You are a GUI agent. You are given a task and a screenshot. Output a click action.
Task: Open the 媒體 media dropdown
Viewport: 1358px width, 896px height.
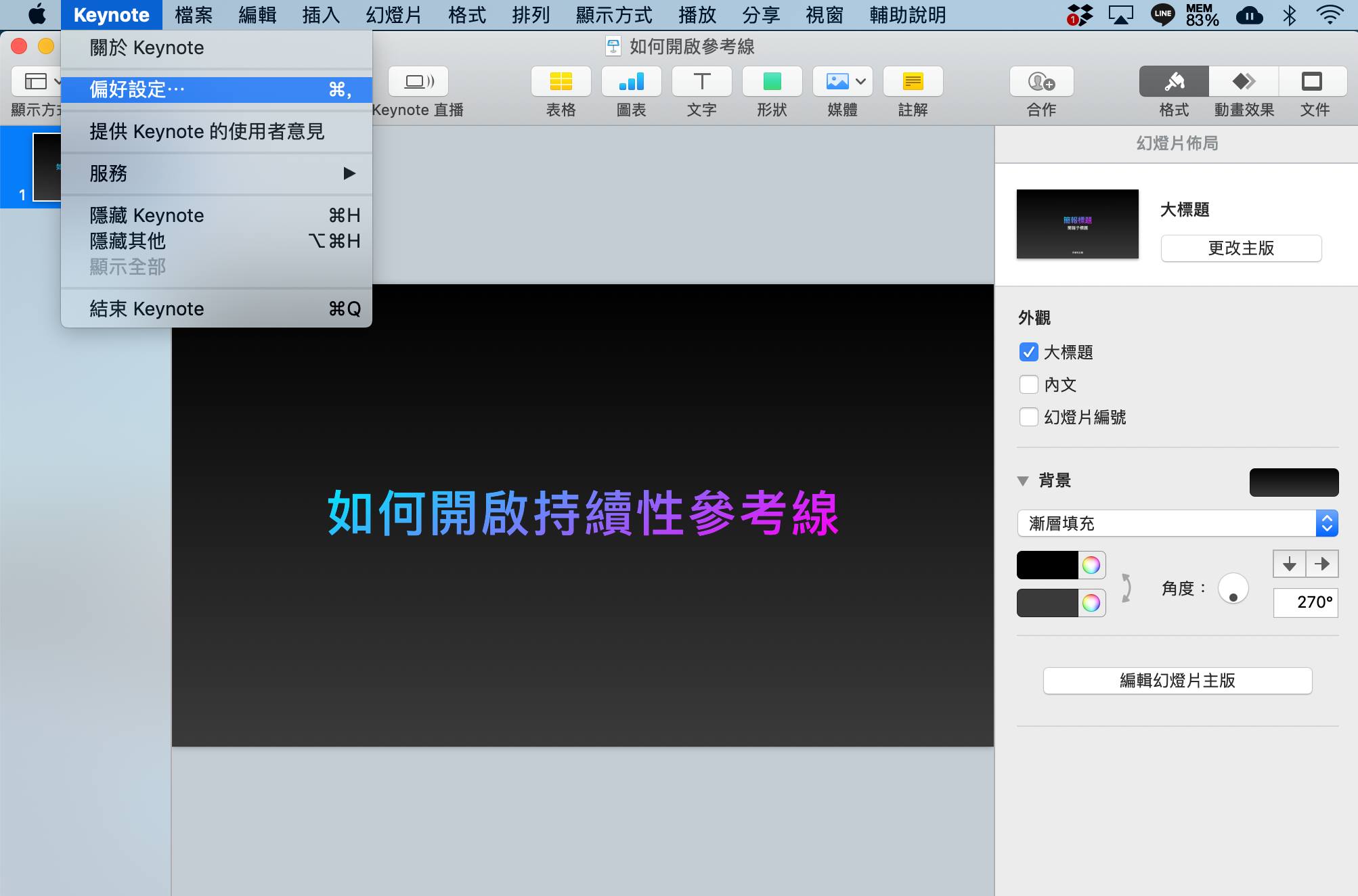tap(842, 82)
